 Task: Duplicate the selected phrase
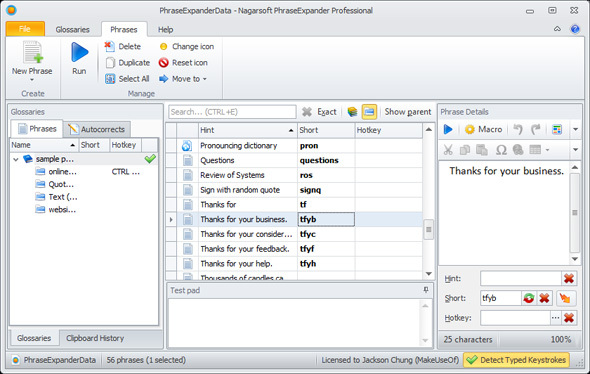pyautogui.click(x=128, y=62)
